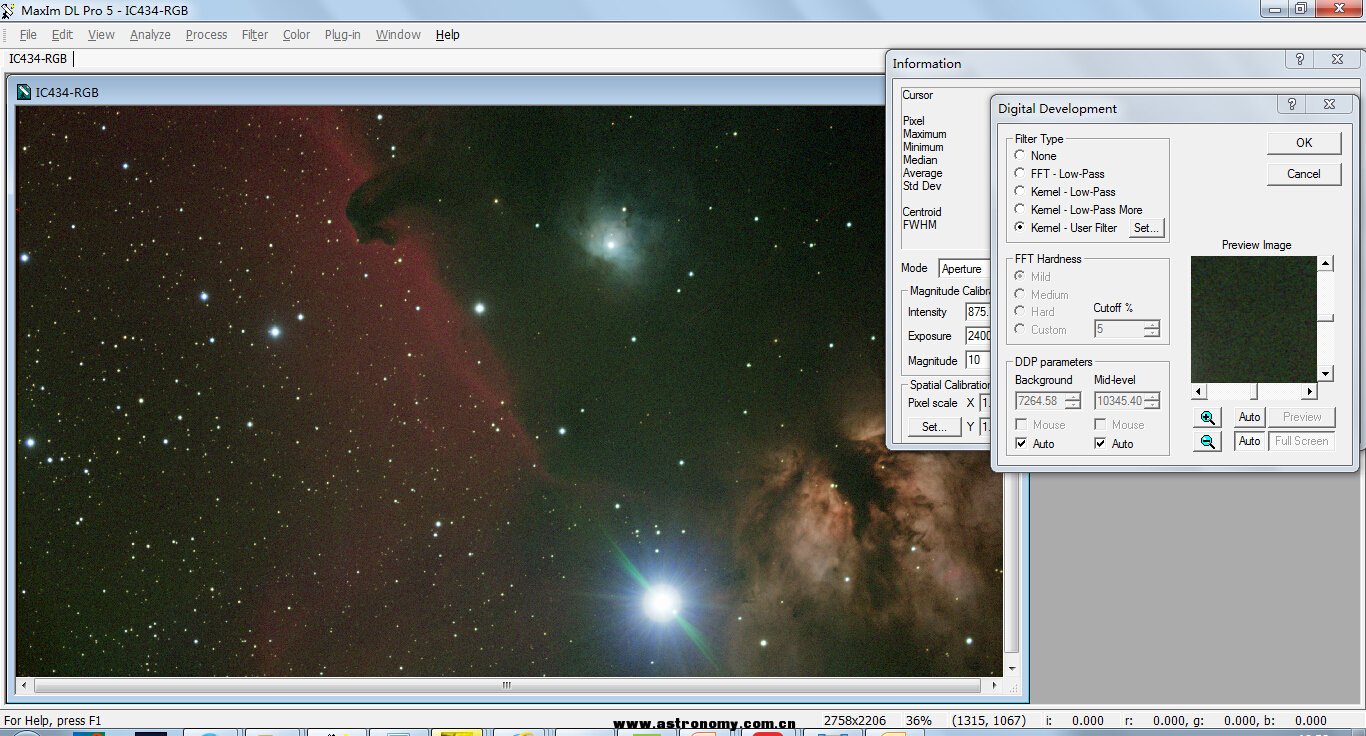Choose FFT - Low-Pass filter option

(x=1020, y=174)
